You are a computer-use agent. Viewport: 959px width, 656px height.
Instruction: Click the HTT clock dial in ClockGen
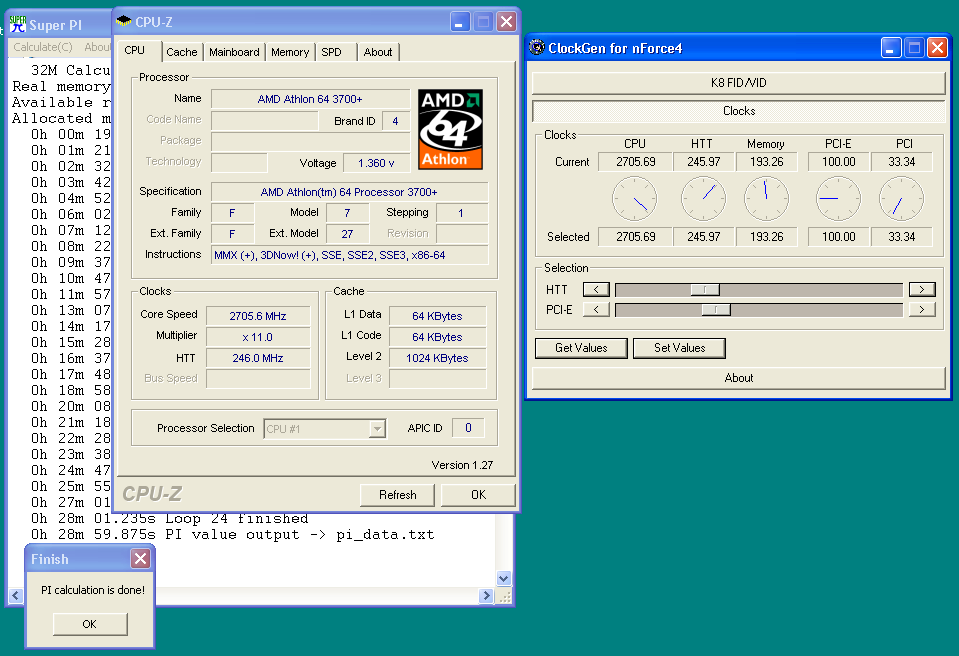click(703, 199)
